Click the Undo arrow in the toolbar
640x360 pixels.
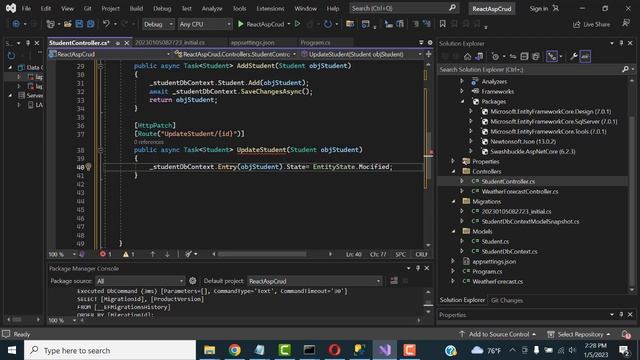[x=106, y=24]
